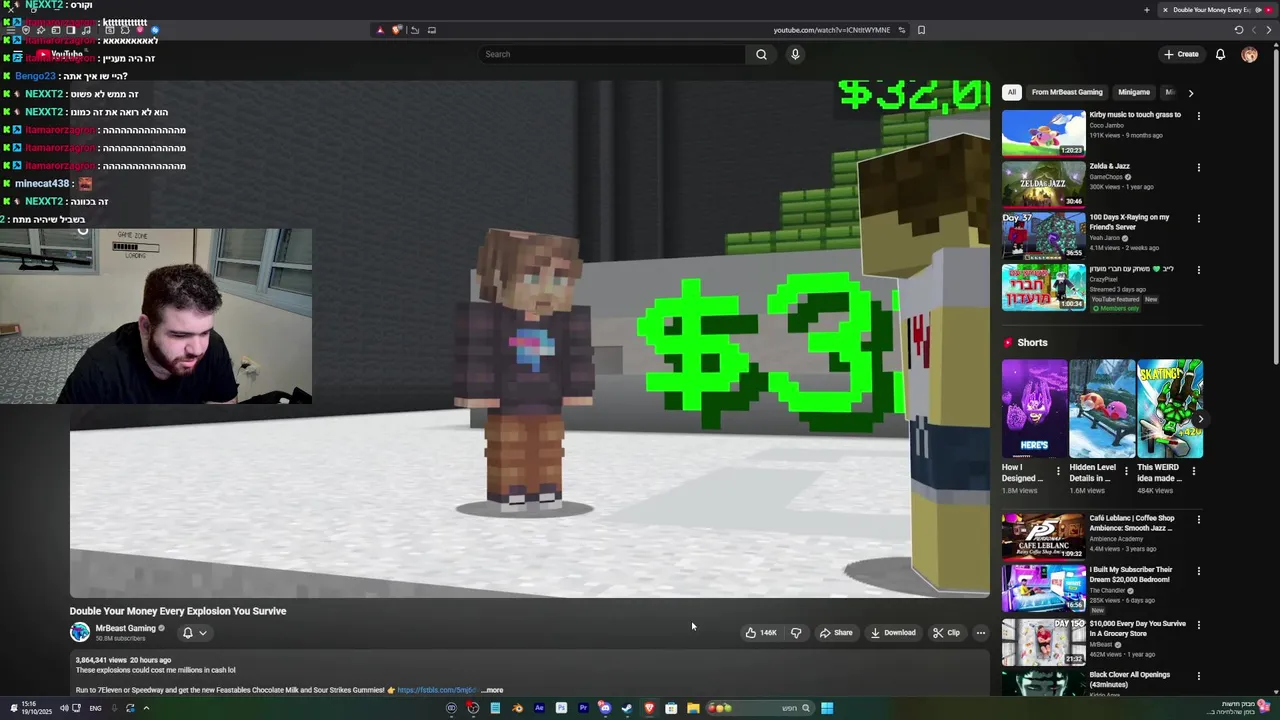Select the All filter chip

[1011, 92]
